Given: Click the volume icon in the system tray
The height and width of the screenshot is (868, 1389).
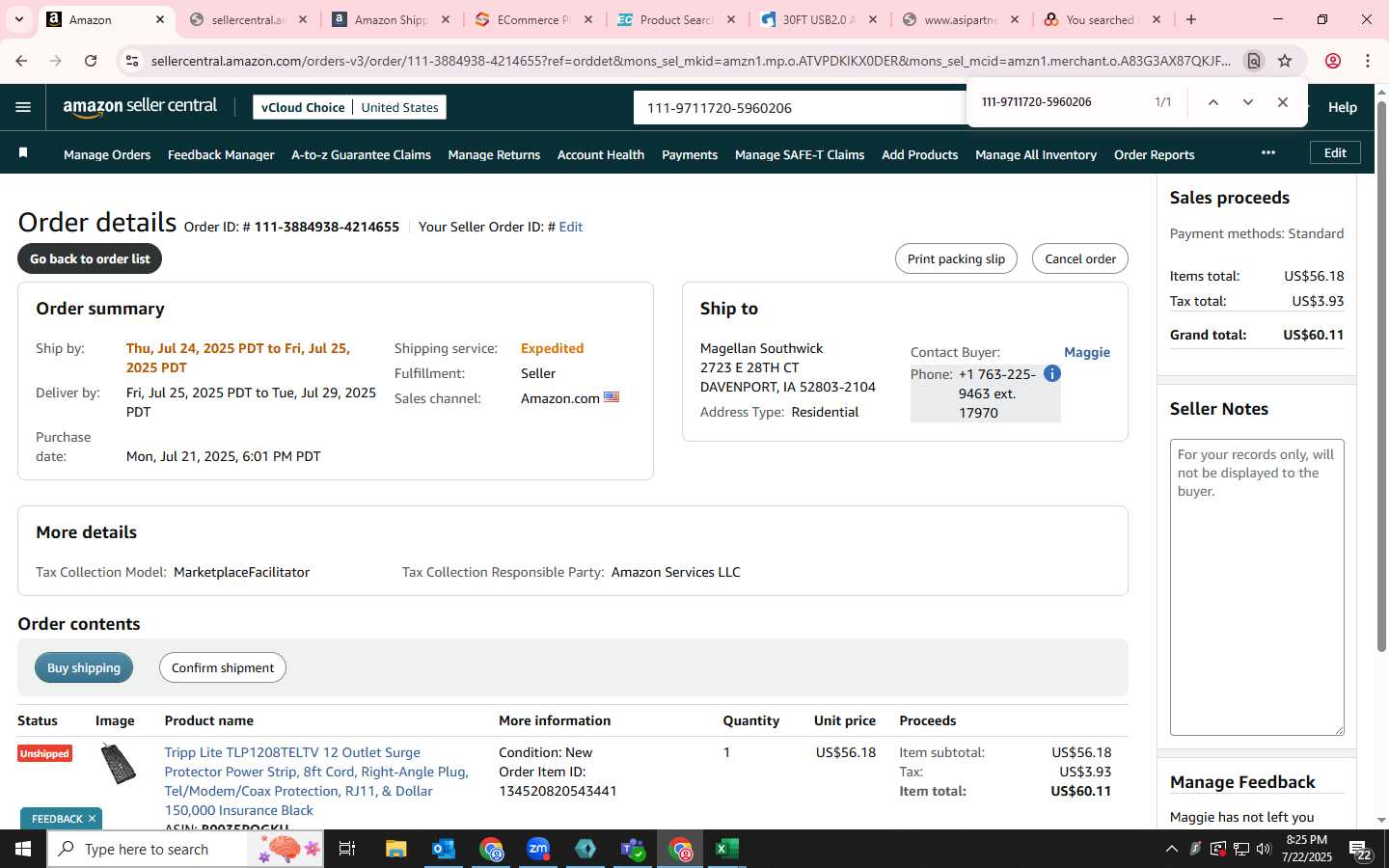Looking at the screenshot, I should (1264, 849).
